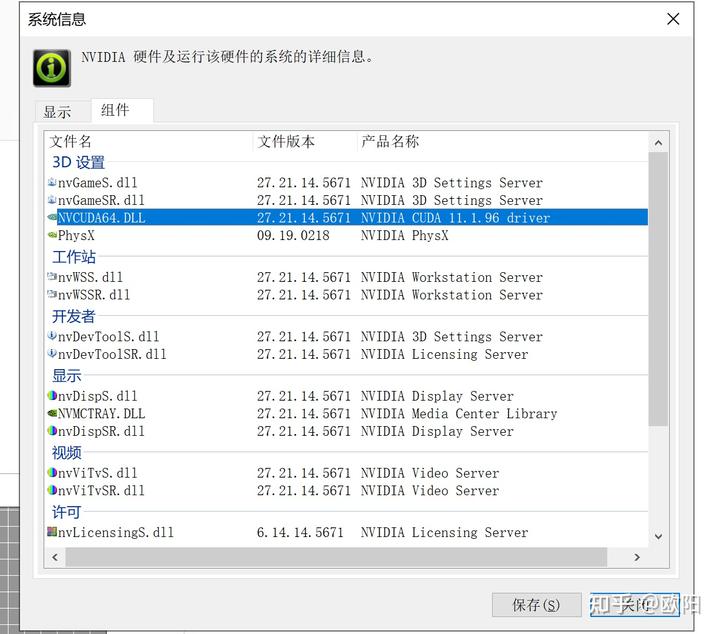The image size is (720, 634).
Task: Click the nvWSS.dll file icon
Action: point(52,277)
